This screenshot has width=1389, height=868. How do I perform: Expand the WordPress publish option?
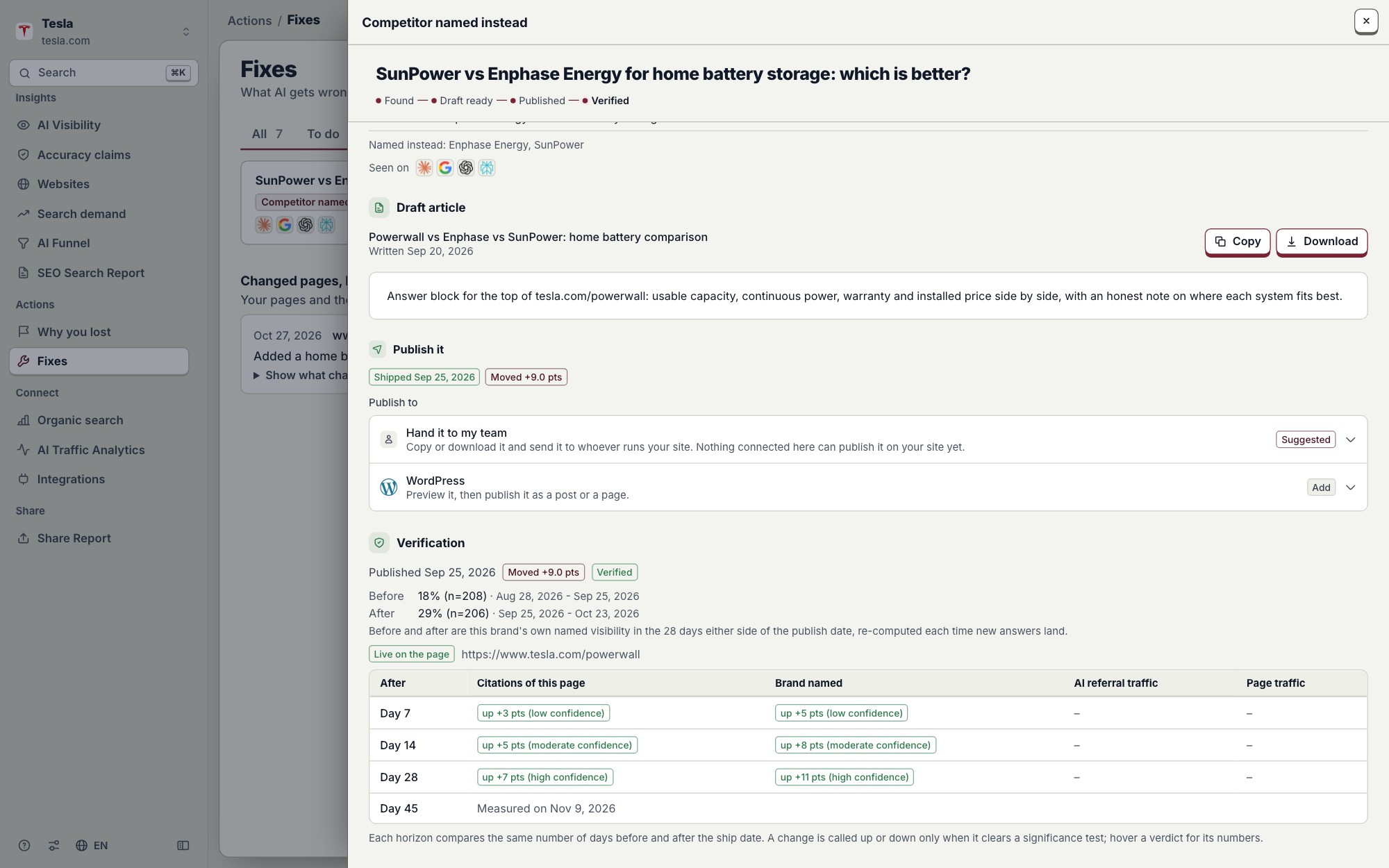(1351, 487)
